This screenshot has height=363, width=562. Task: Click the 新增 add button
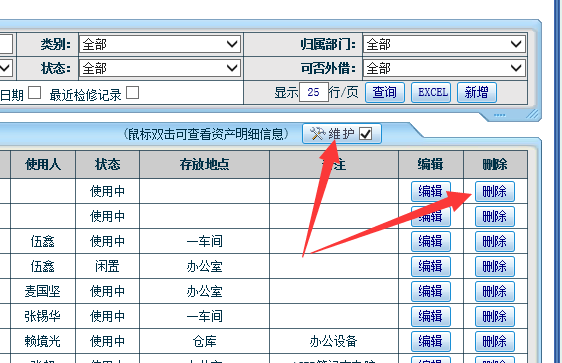point(477,92)
